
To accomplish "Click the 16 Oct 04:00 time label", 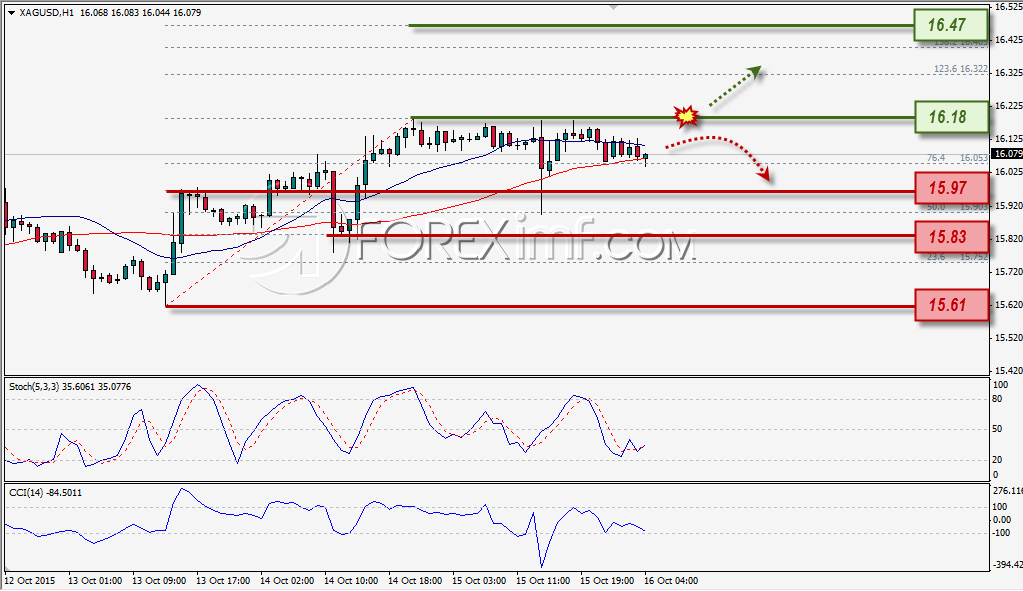I will pyautogui.click(x=671, y=581).
